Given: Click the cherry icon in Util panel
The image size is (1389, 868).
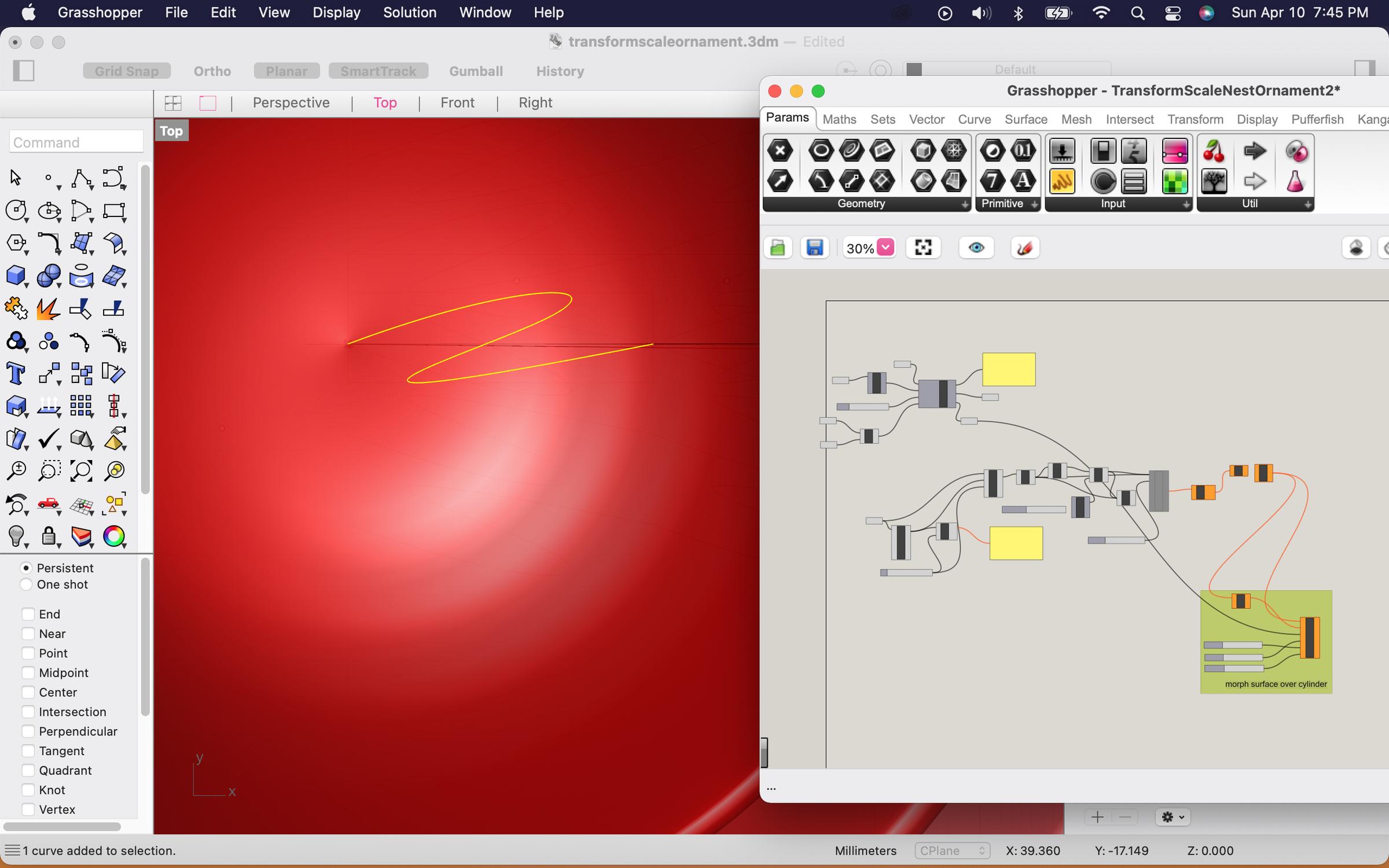Looking at the screenshot, I should (1214, 152).
